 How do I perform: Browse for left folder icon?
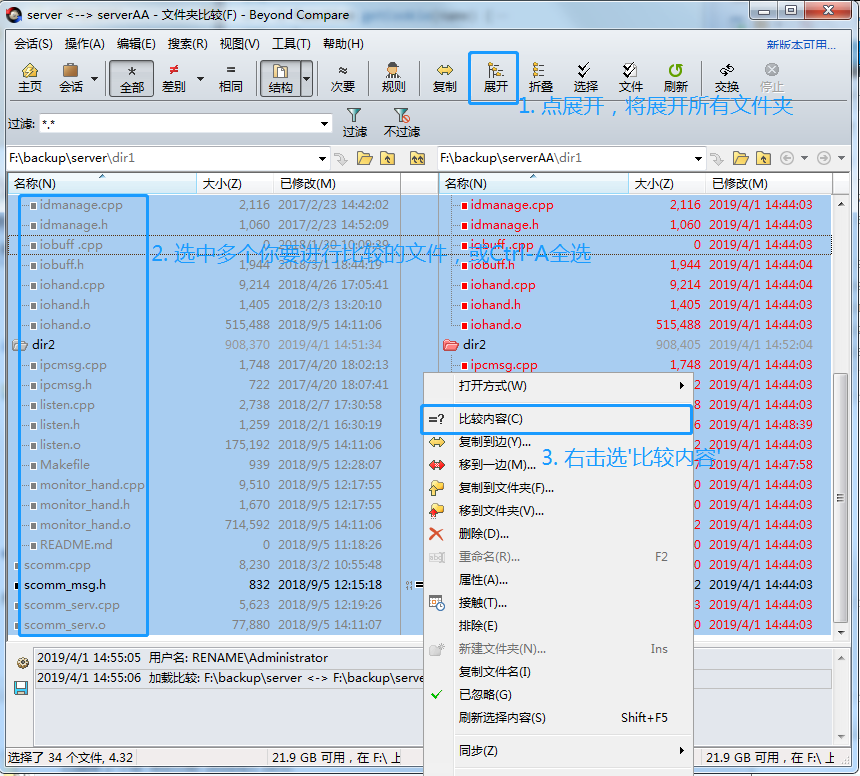[365, 158]
